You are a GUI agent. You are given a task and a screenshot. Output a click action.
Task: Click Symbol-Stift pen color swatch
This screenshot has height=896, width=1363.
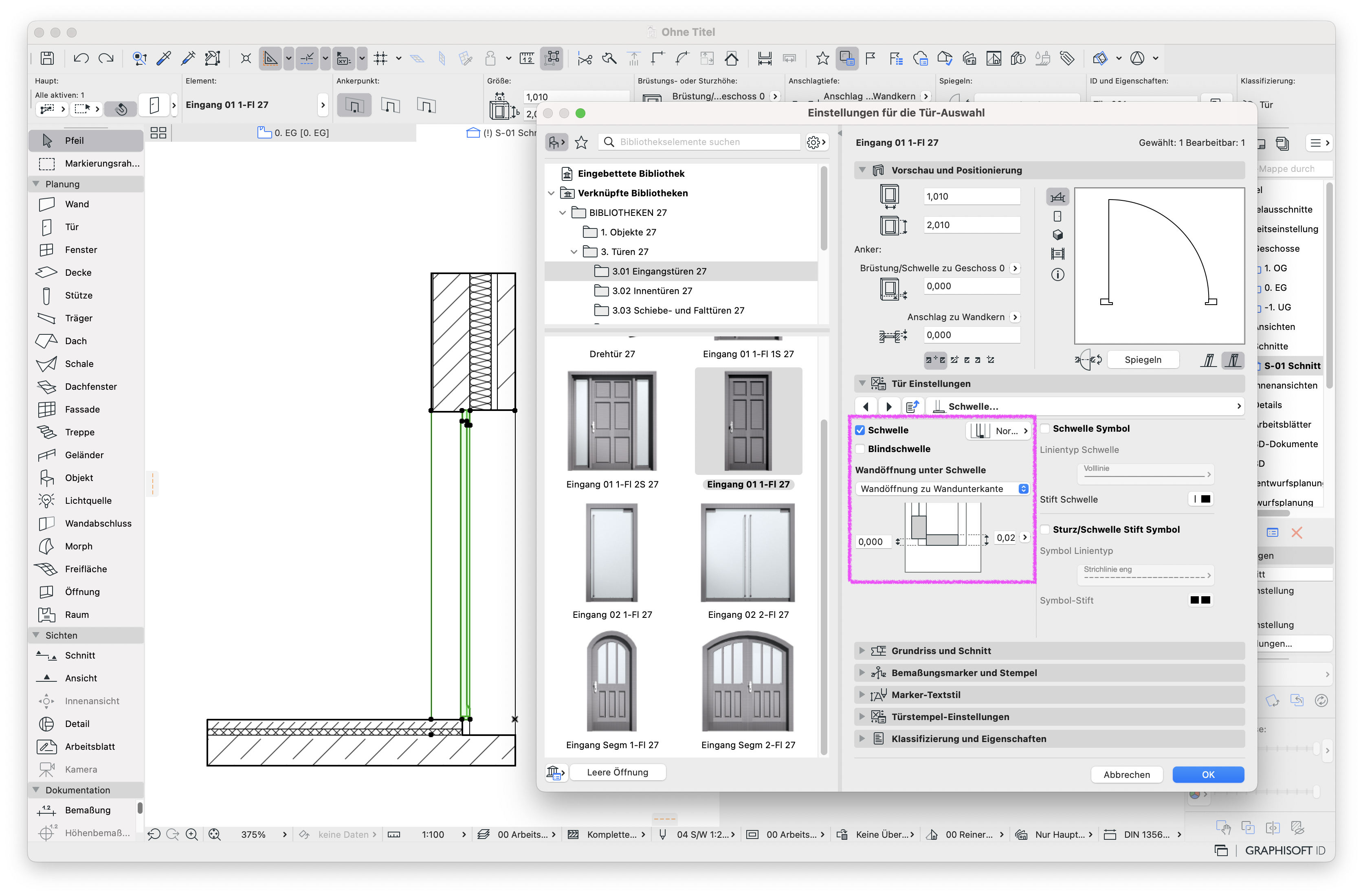click(x=1201, y=600)
